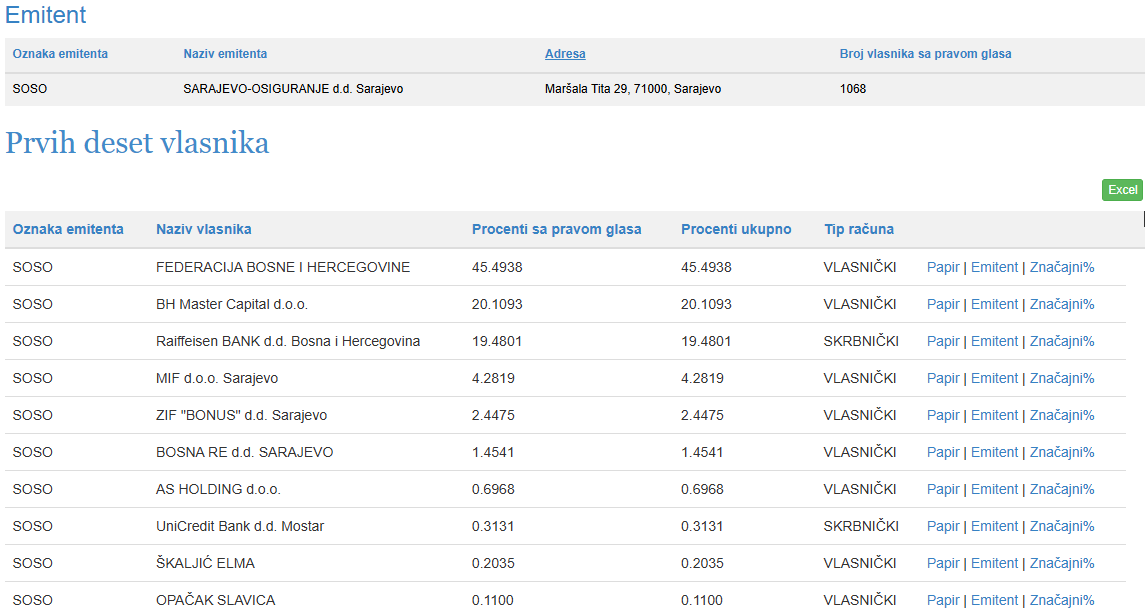The height and width of the screenshot is (611, 1146).
Task: Select Raiffeisen BANK d.d. Bosna i Hercegovina name
Action: pos(288,341)
